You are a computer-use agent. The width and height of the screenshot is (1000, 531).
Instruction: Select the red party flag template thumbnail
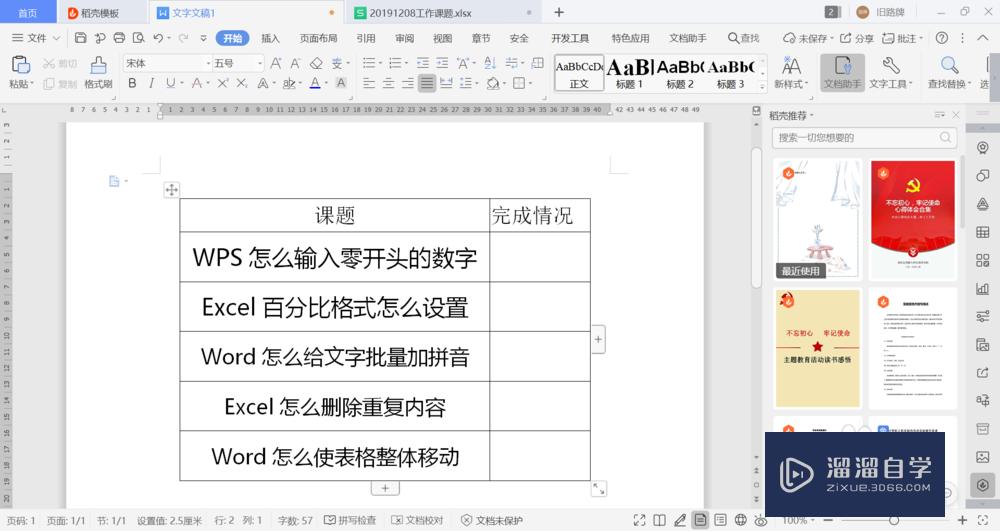(913, 219)
